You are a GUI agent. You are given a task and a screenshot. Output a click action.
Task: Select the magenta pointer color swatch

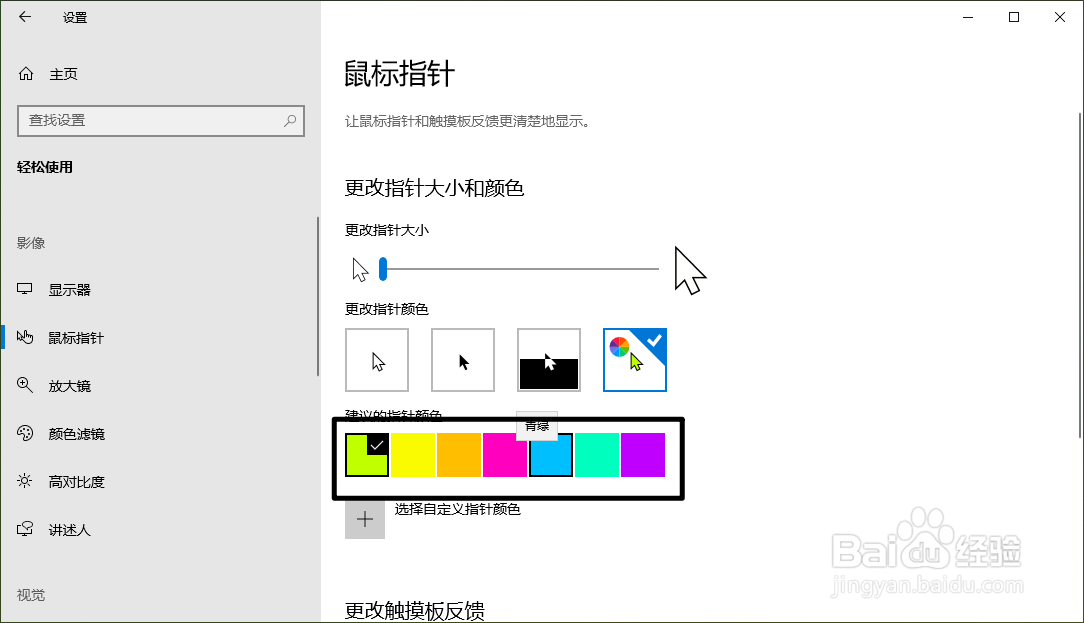[x=505, y=455]
